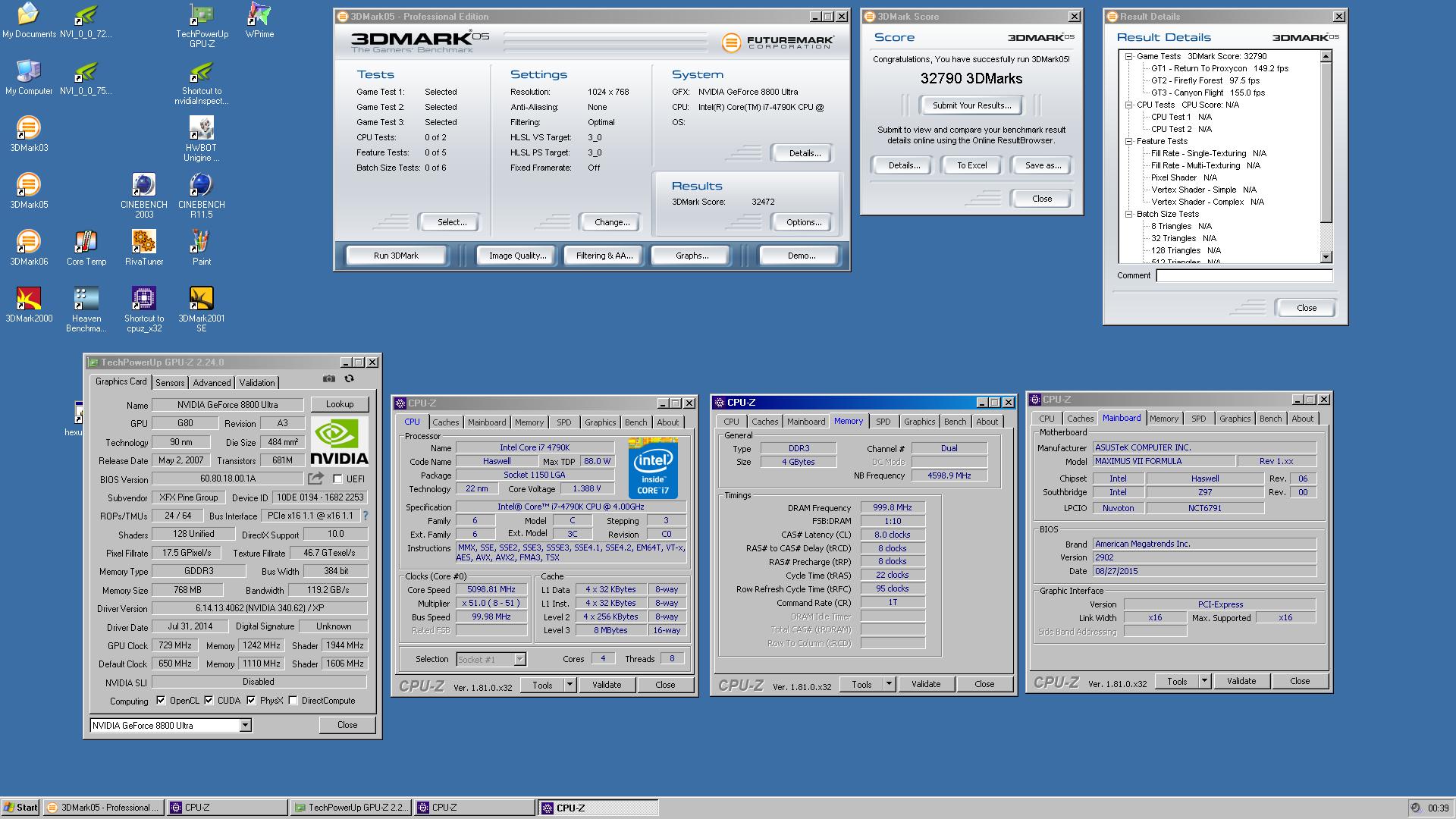
Task: Take a GPU-Z screenshot with the camera icon
Action: click(328, 378)
